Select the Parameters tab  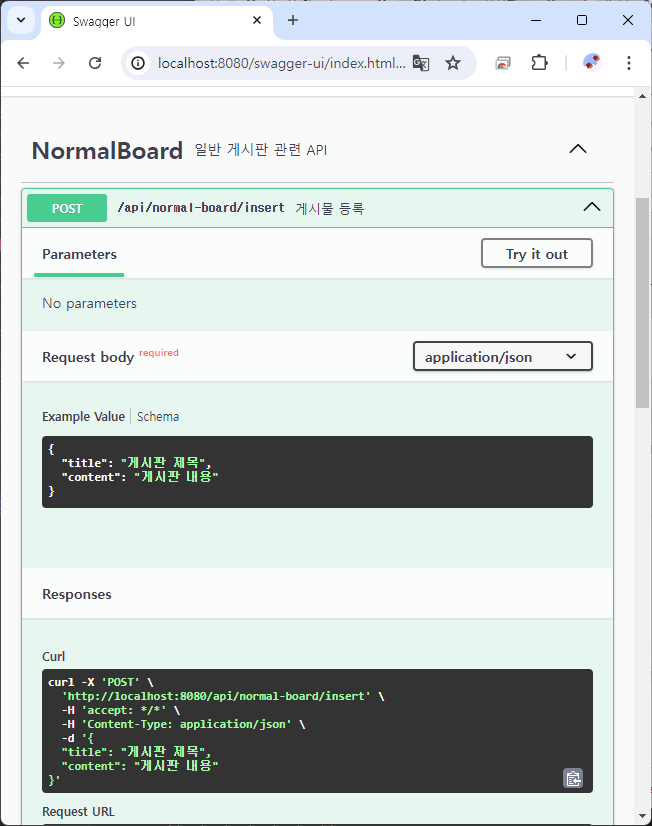point(80,254)
